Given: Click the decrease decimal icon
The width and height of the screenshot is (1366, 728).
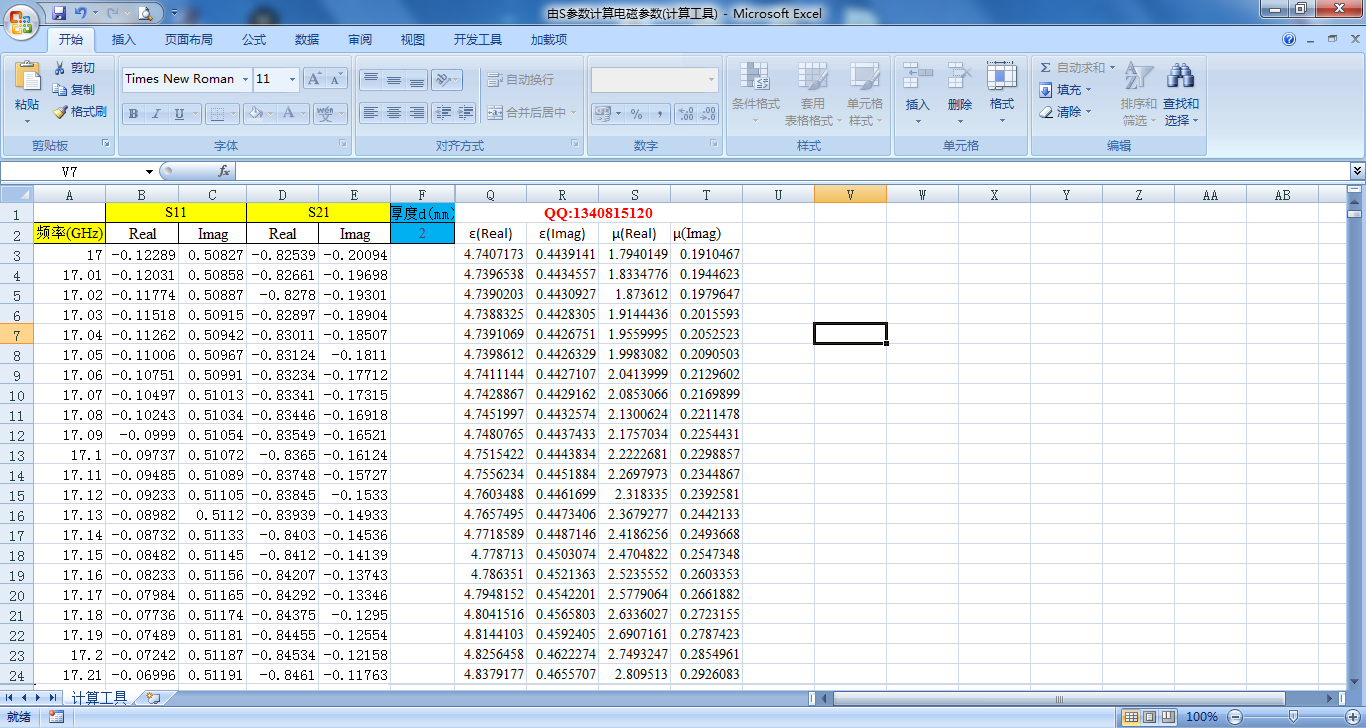Looking at the screenshot, I should click(x=708, y=114).
